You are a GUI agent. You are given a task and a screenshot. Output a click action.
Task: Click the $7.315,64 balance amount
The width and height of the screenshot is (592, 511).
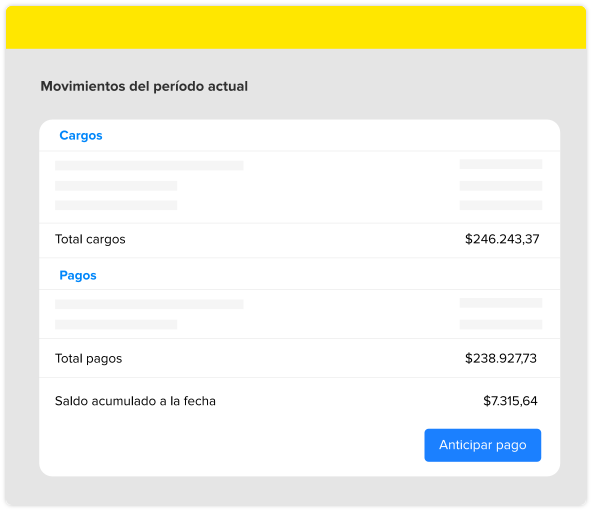[x=510, y=401]
